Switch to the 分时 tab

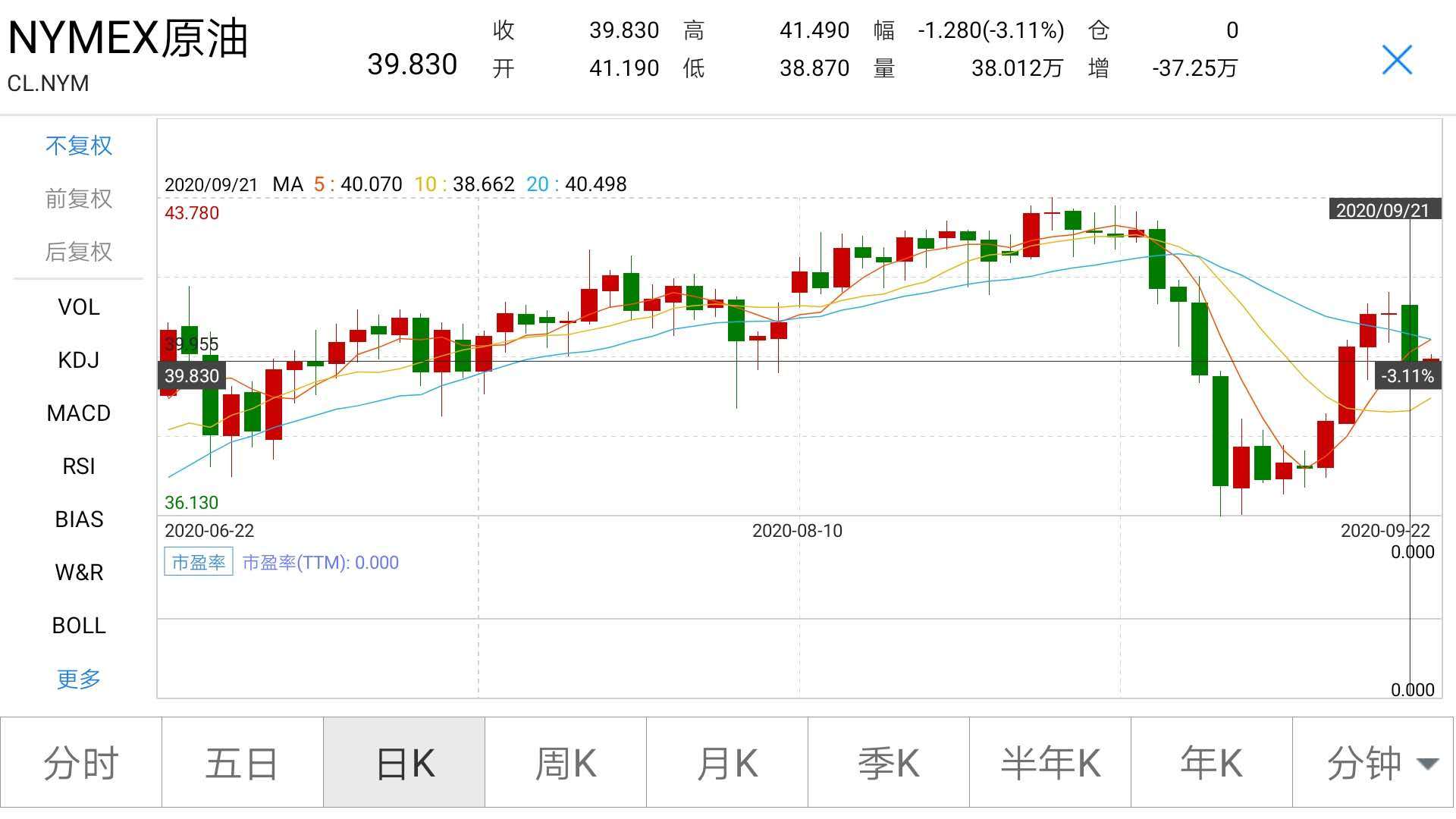(x=81, y=763)
